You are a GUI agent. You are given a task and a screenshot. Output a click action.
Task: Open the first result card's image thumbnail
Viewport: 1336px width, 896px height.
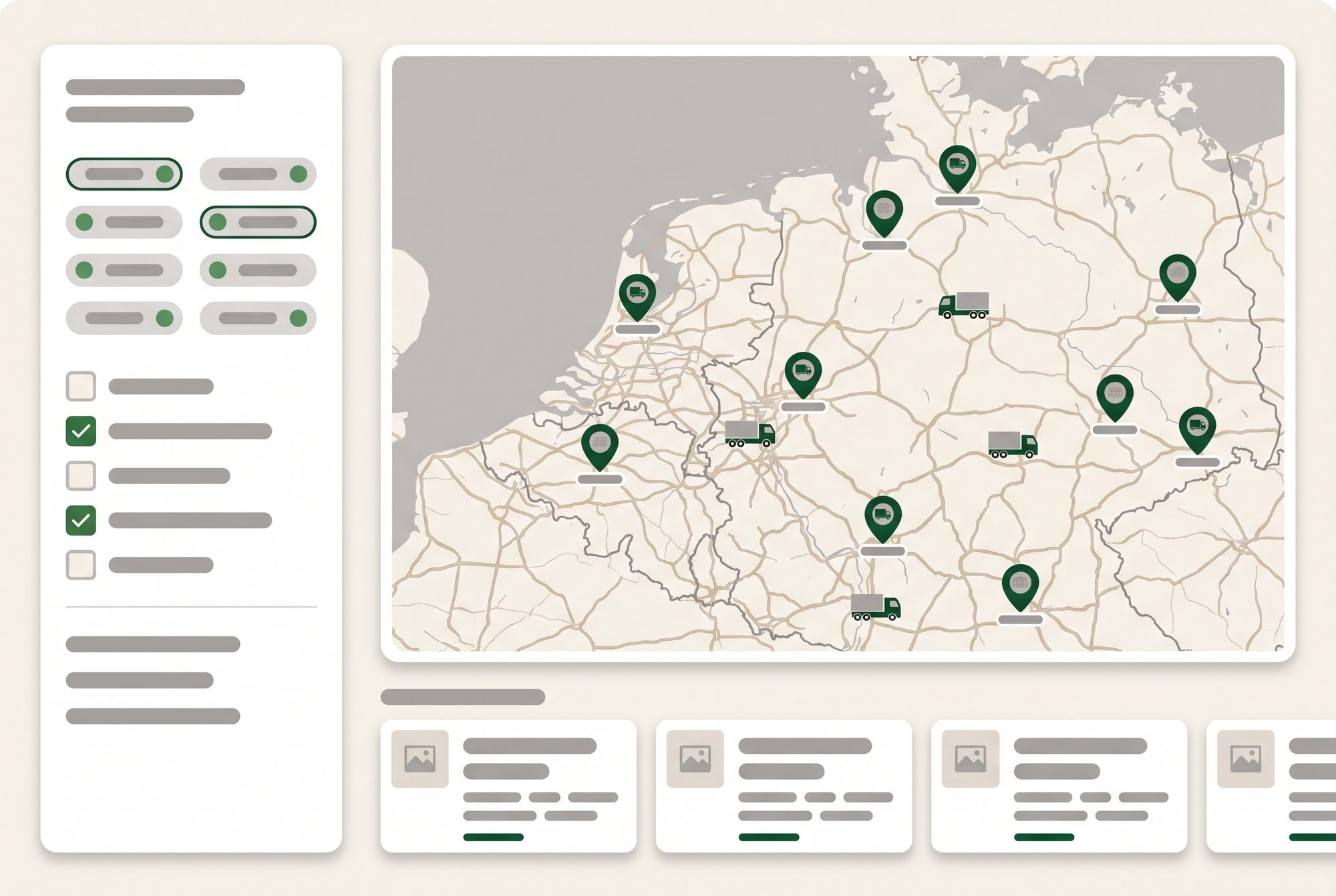point(420,759)
